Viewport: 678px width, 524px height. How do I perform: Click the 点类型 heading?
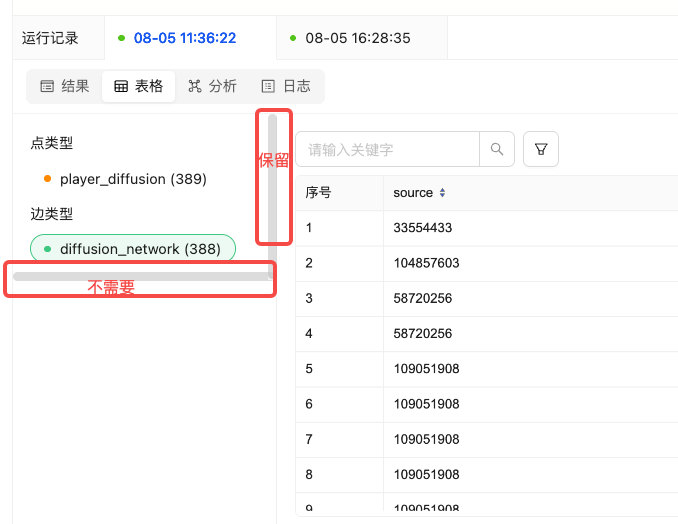tap(51, 143)
